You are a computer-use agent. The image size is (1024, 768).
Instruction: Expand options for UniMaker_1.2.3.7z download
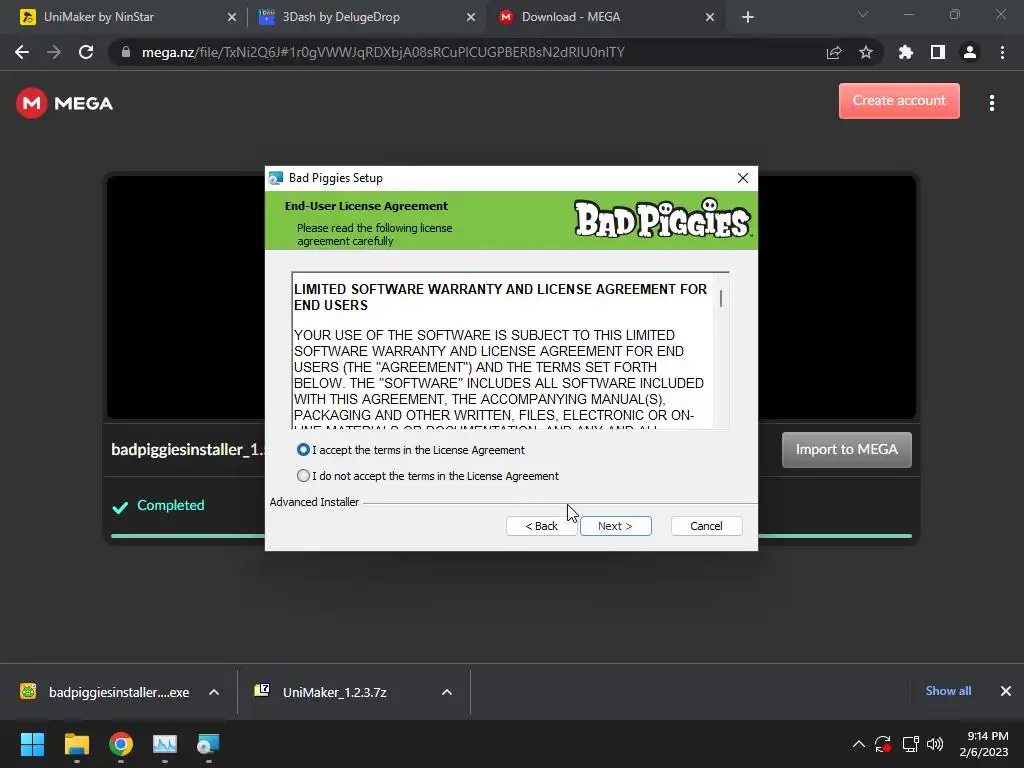(447, 692)
